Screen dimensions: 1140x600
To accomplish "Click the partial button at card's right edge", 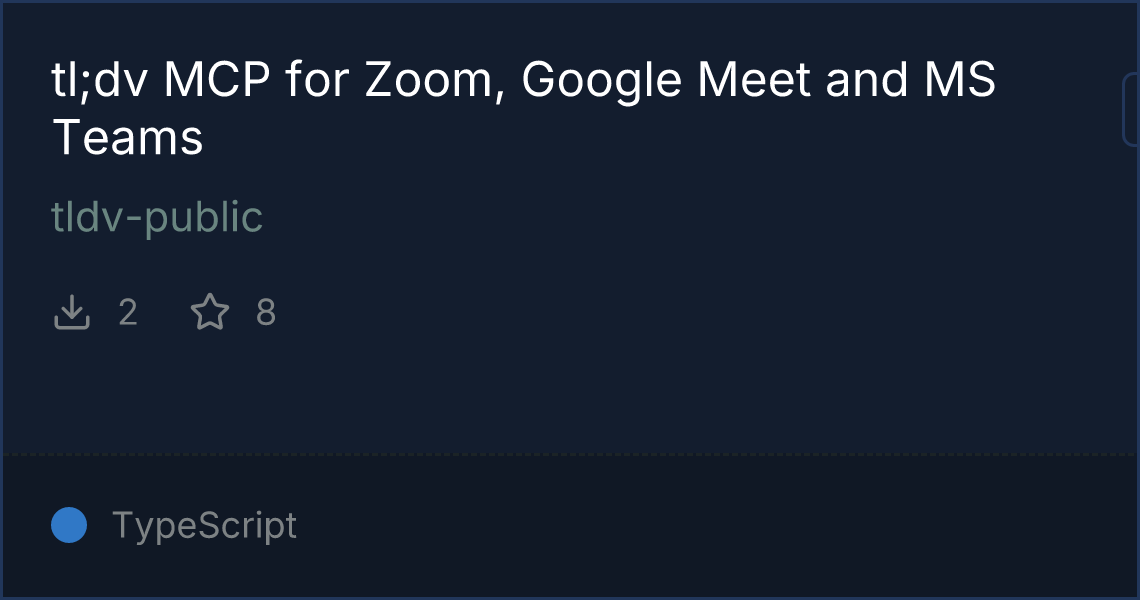I will pyautogui.click(x=1132, y=110).
